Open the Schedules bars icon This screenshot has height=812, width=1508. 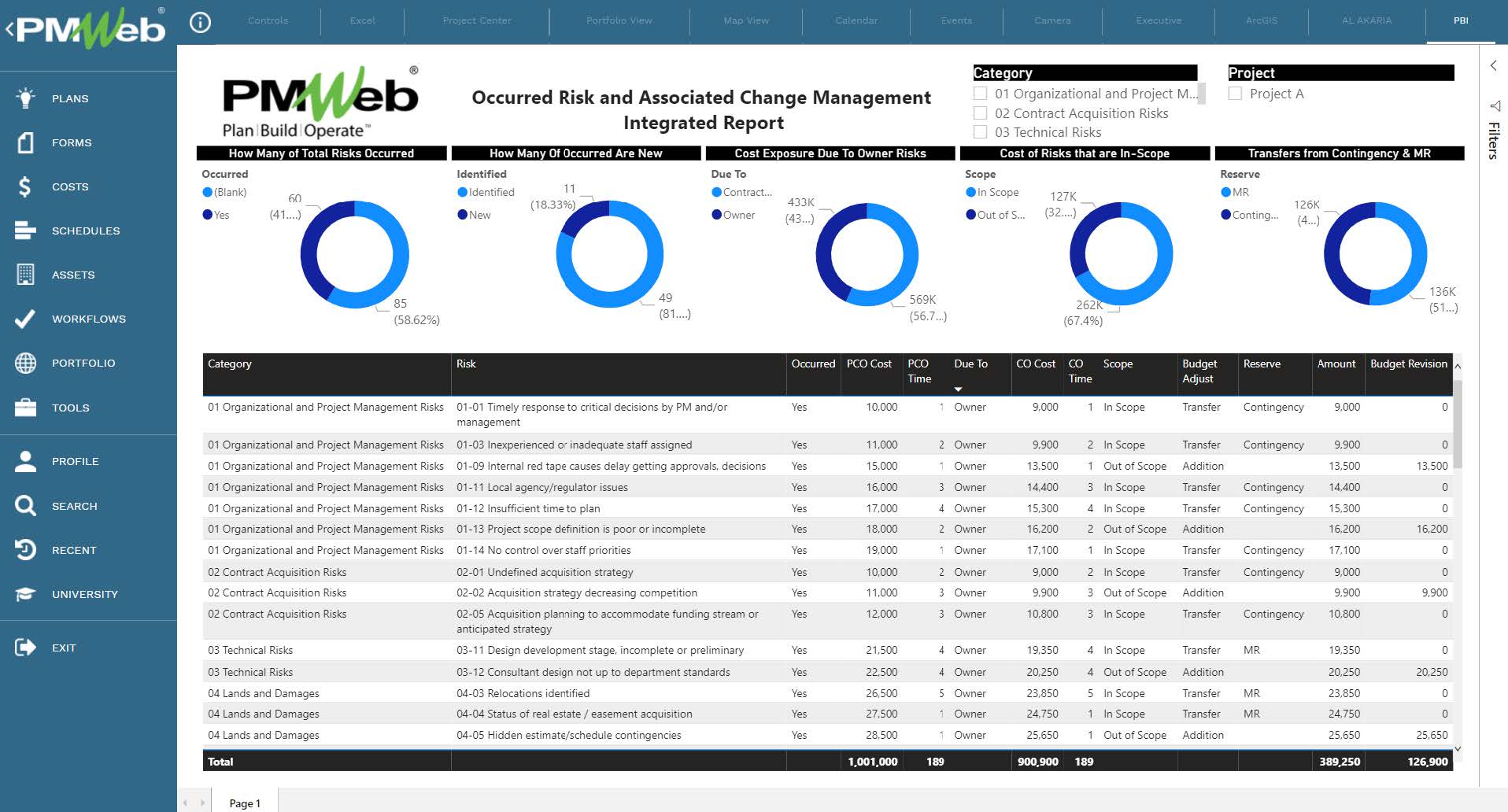click(x=25, y=231)
